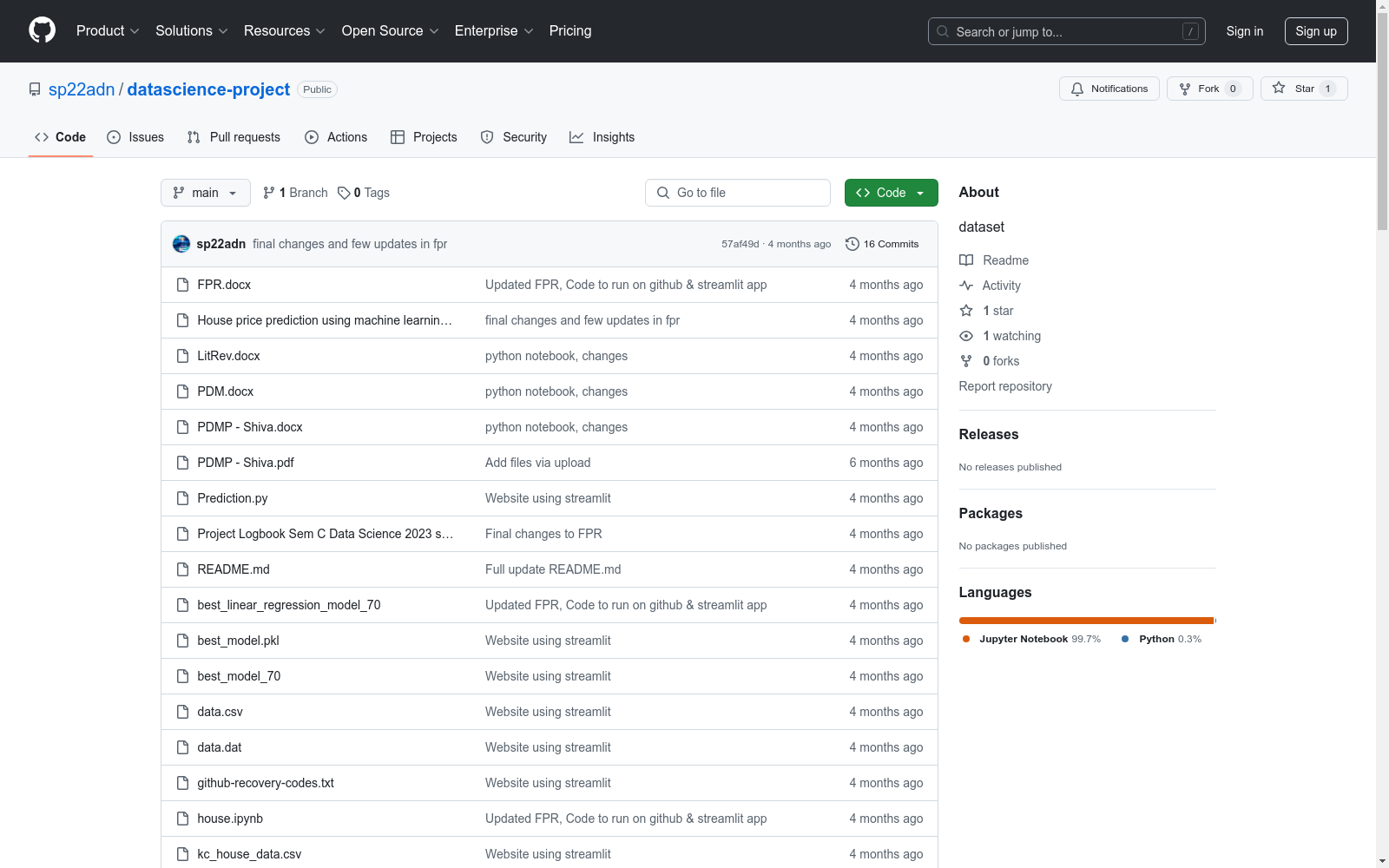Click the file icon beside FPR.docx
This screenshot has height=868, width=1389.
(182, 285)
